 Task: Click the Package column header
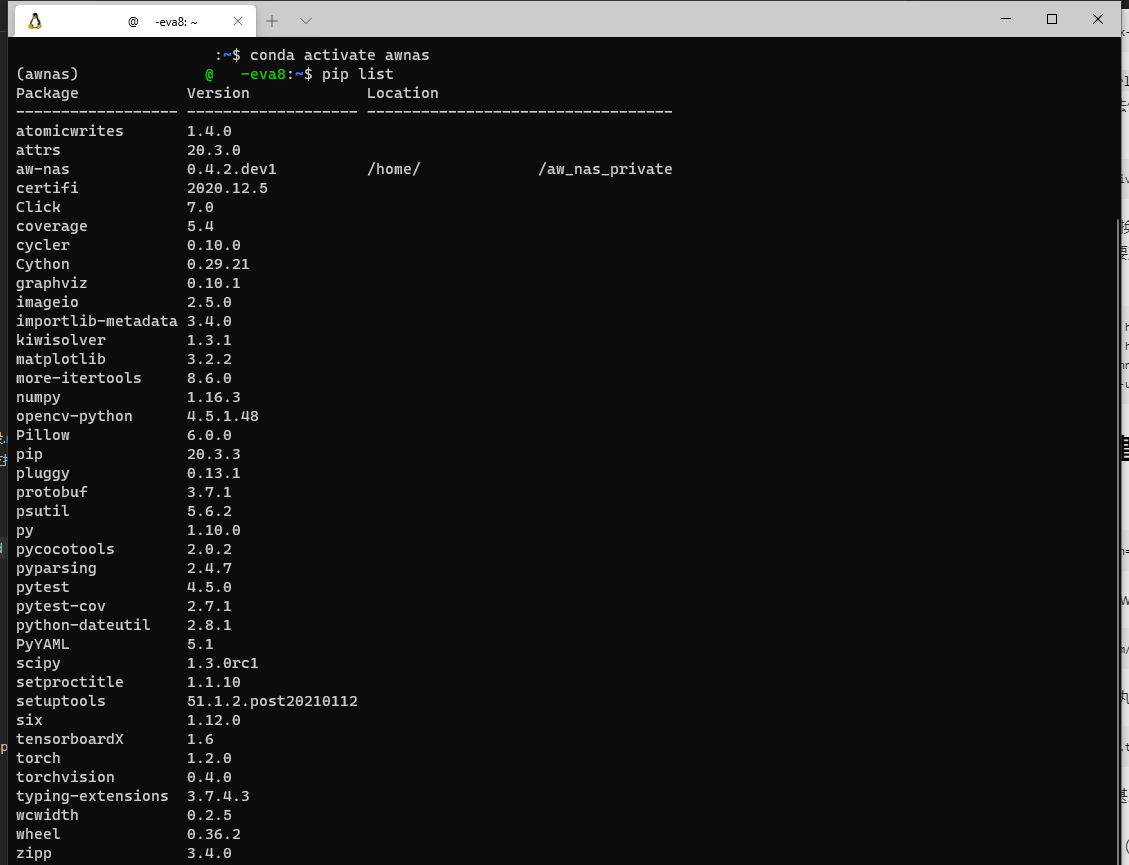[47, 93]
